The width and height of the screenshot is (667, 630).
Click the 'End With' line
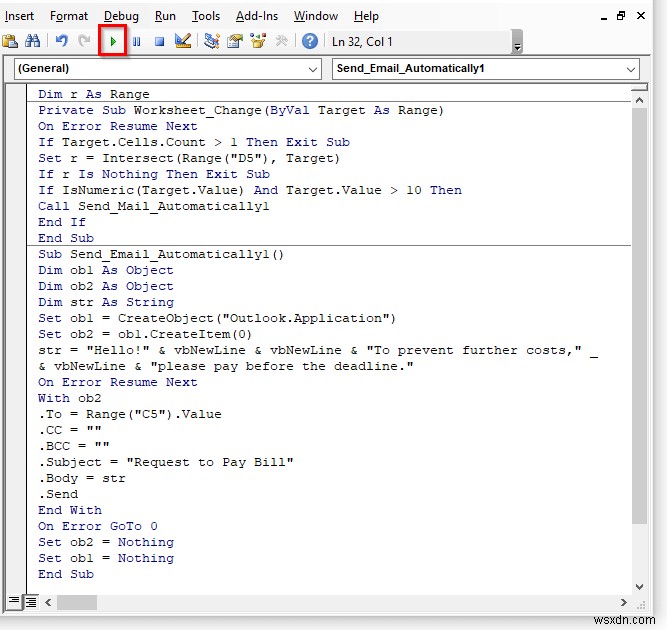[x=70, y=510]
